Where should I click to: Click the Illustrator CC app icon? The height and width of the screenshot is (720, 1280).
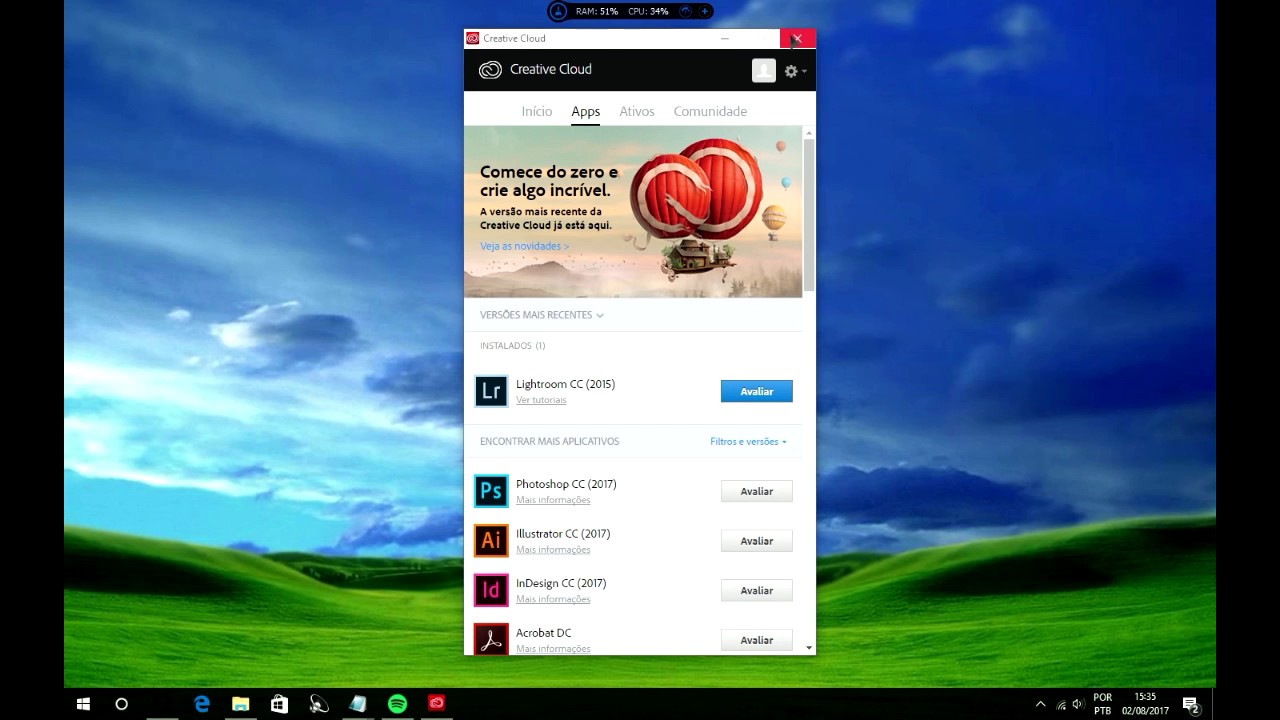click(491, 541)
